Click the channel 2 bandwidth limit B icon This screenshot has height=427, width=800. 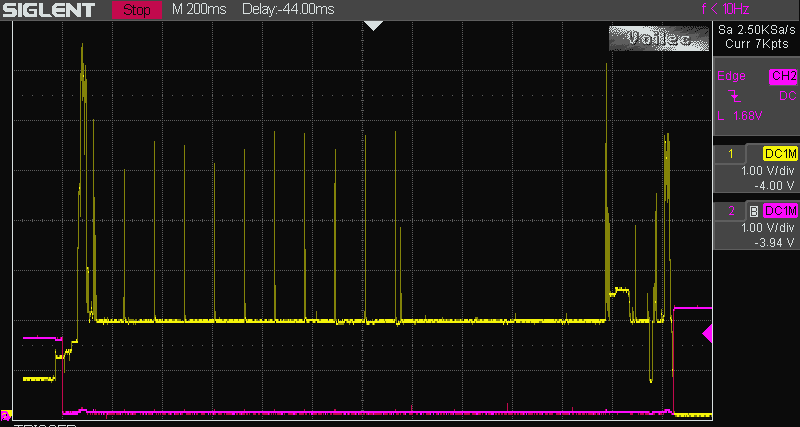point(754,211)
